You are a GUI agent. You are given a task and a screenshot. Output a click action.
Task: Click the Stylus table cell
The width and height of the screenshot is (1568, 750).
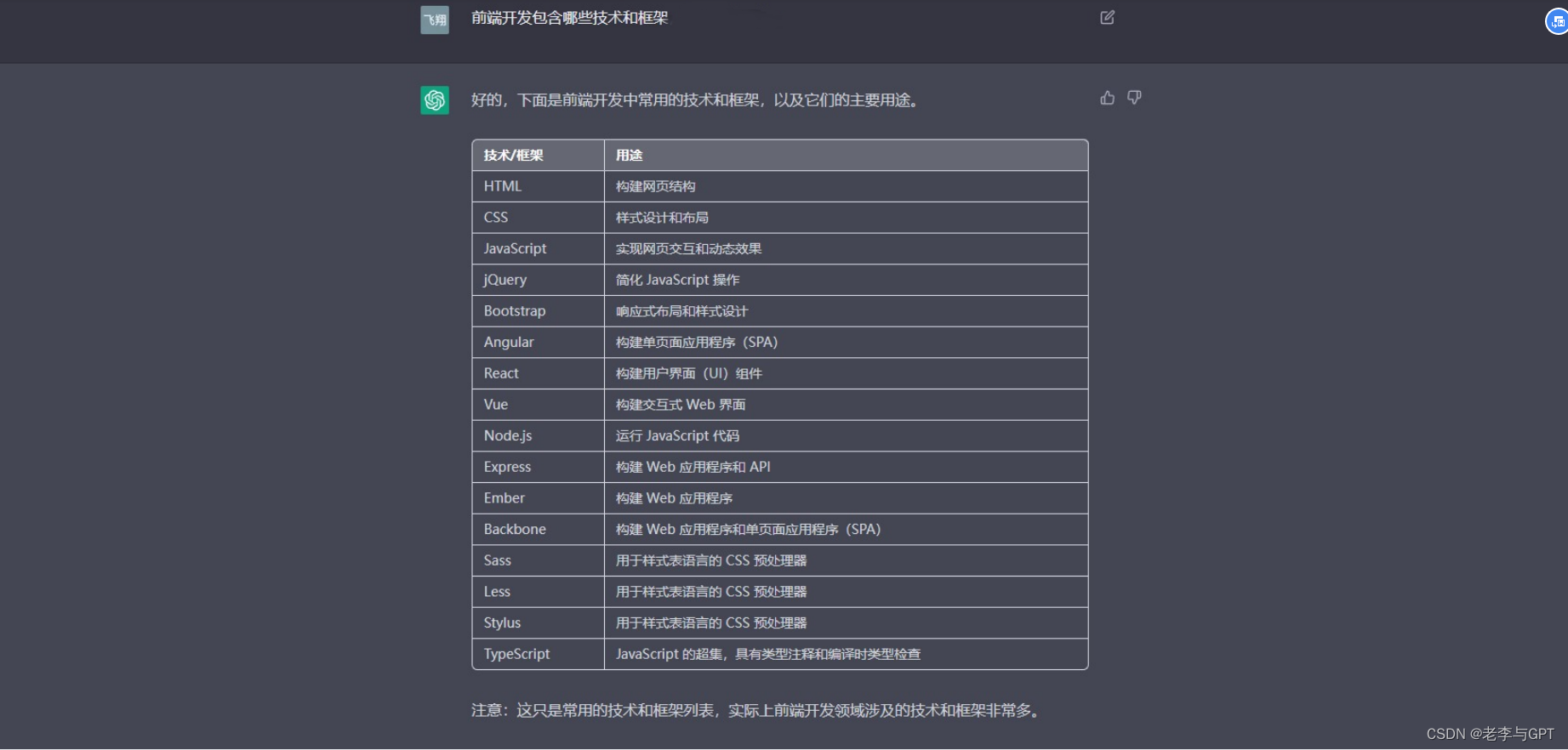pos(539,623)
